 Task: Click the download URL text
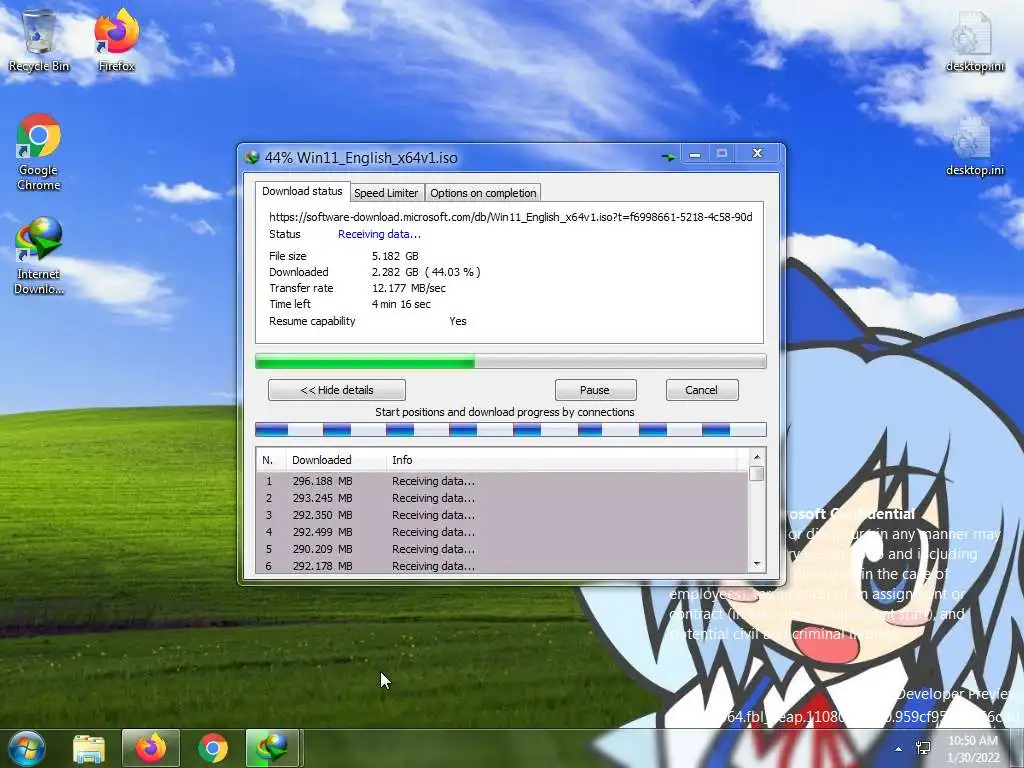(511, 217)
